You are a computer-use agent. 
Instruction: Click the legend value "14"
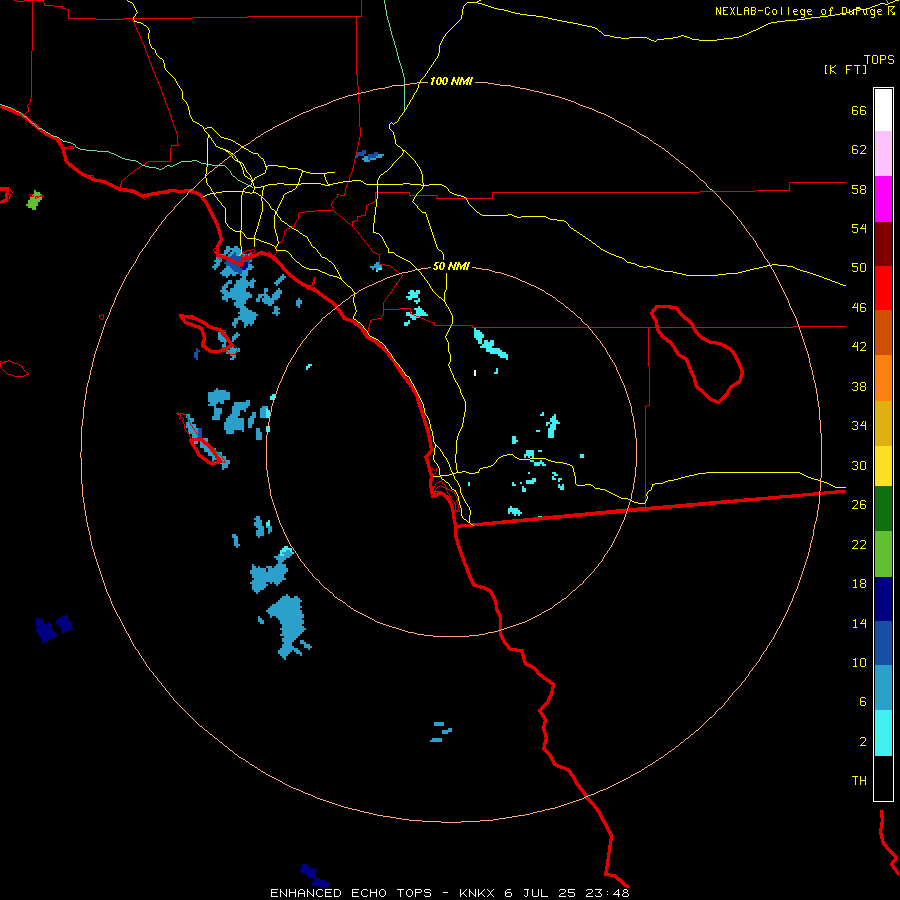[x=859, y=623]
